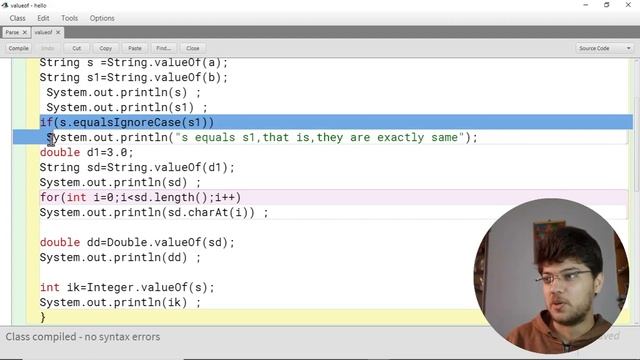Image resolution: width=640 pixels, height=360 pixels.
Task: Click the line 'System.out.println(ik) ;'
Action: pos(120,303)
